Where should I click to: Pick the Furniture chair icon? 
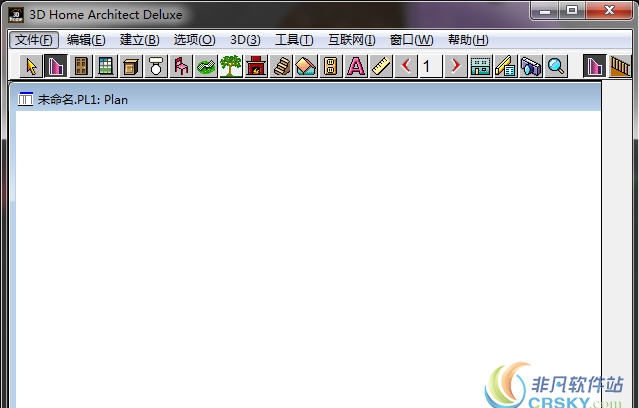181,66
